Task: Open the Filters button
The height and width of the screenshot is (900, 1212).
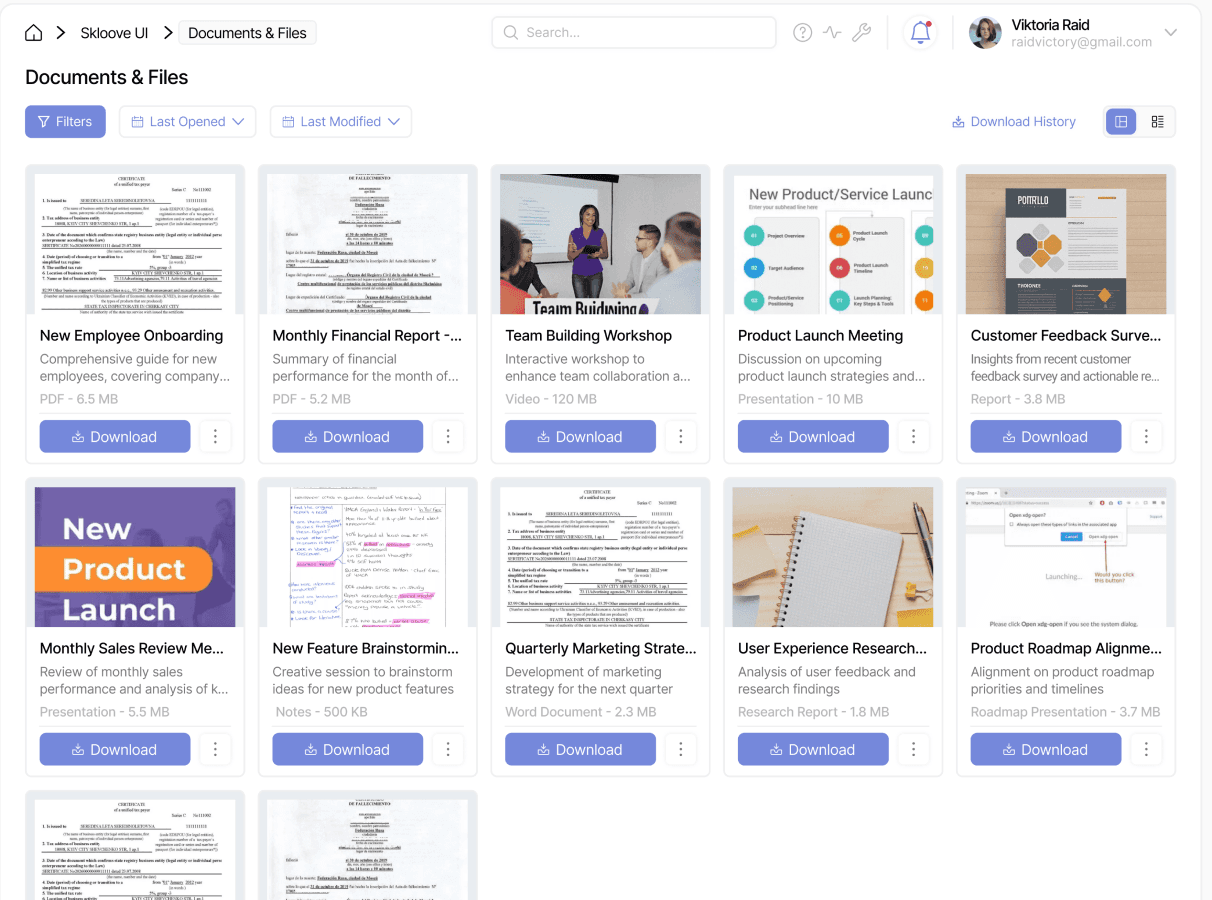Action: point(65,122)
